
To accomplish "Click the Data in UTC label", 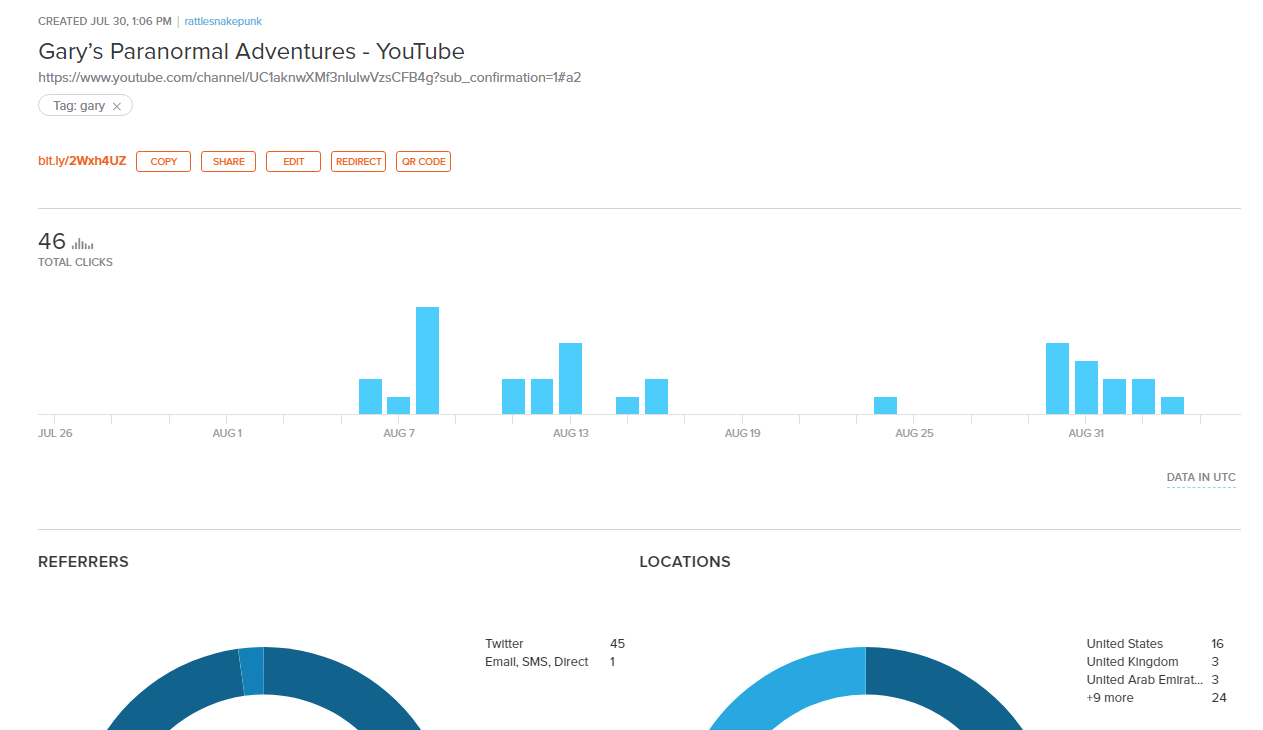I will (1201, 478).
